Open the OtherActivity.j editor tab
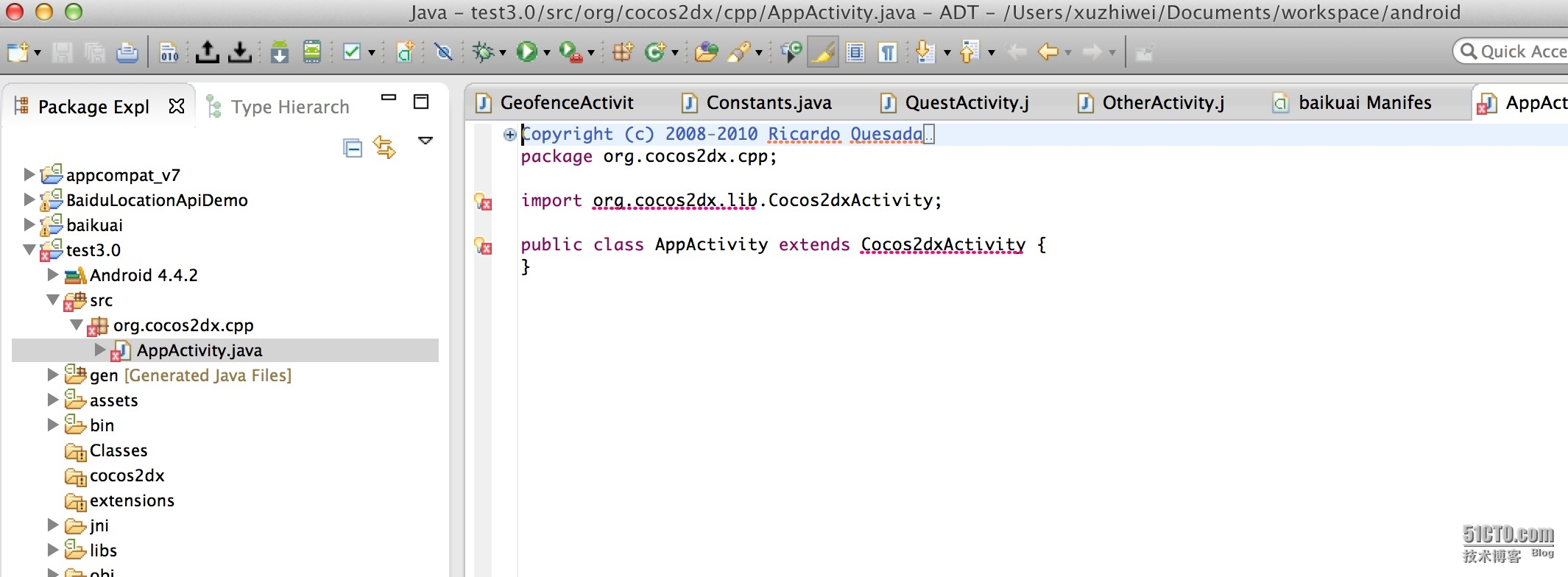The height and width of the screenshot is (577, 1568). click(x=1153, y=102)
